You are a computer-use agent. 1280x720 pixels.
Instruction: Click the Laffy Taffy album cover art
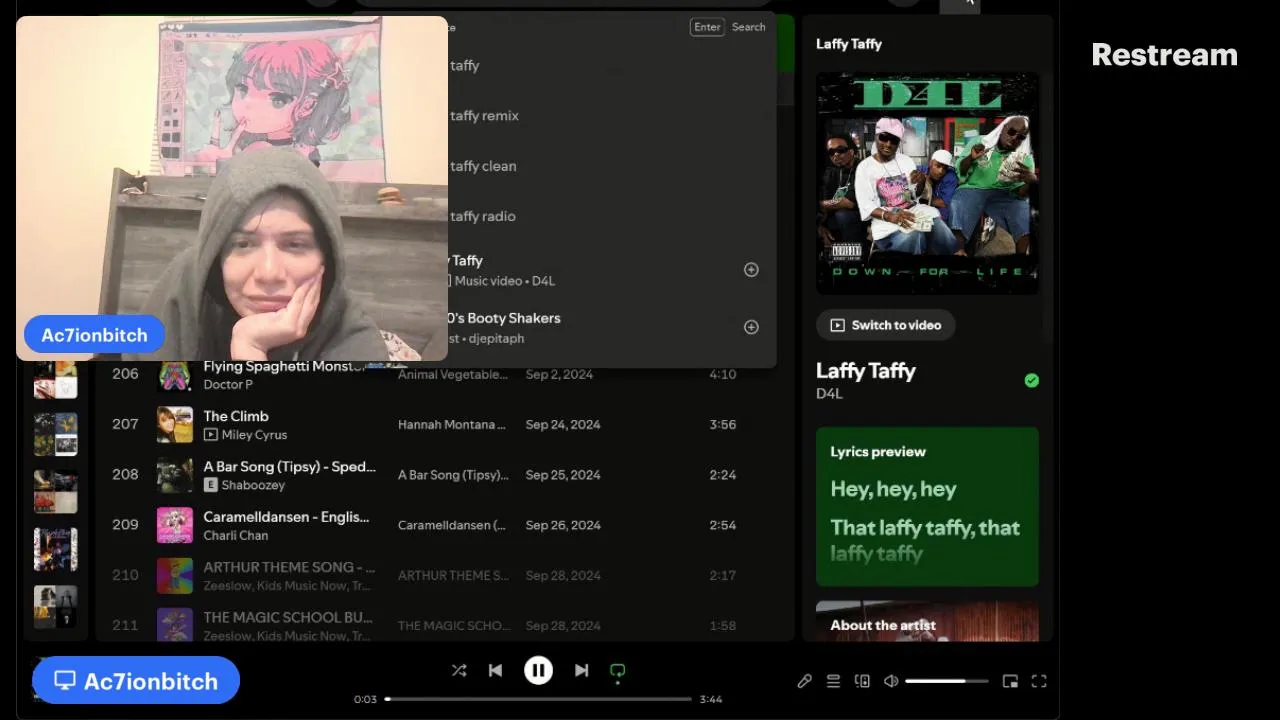click(927, 183)
